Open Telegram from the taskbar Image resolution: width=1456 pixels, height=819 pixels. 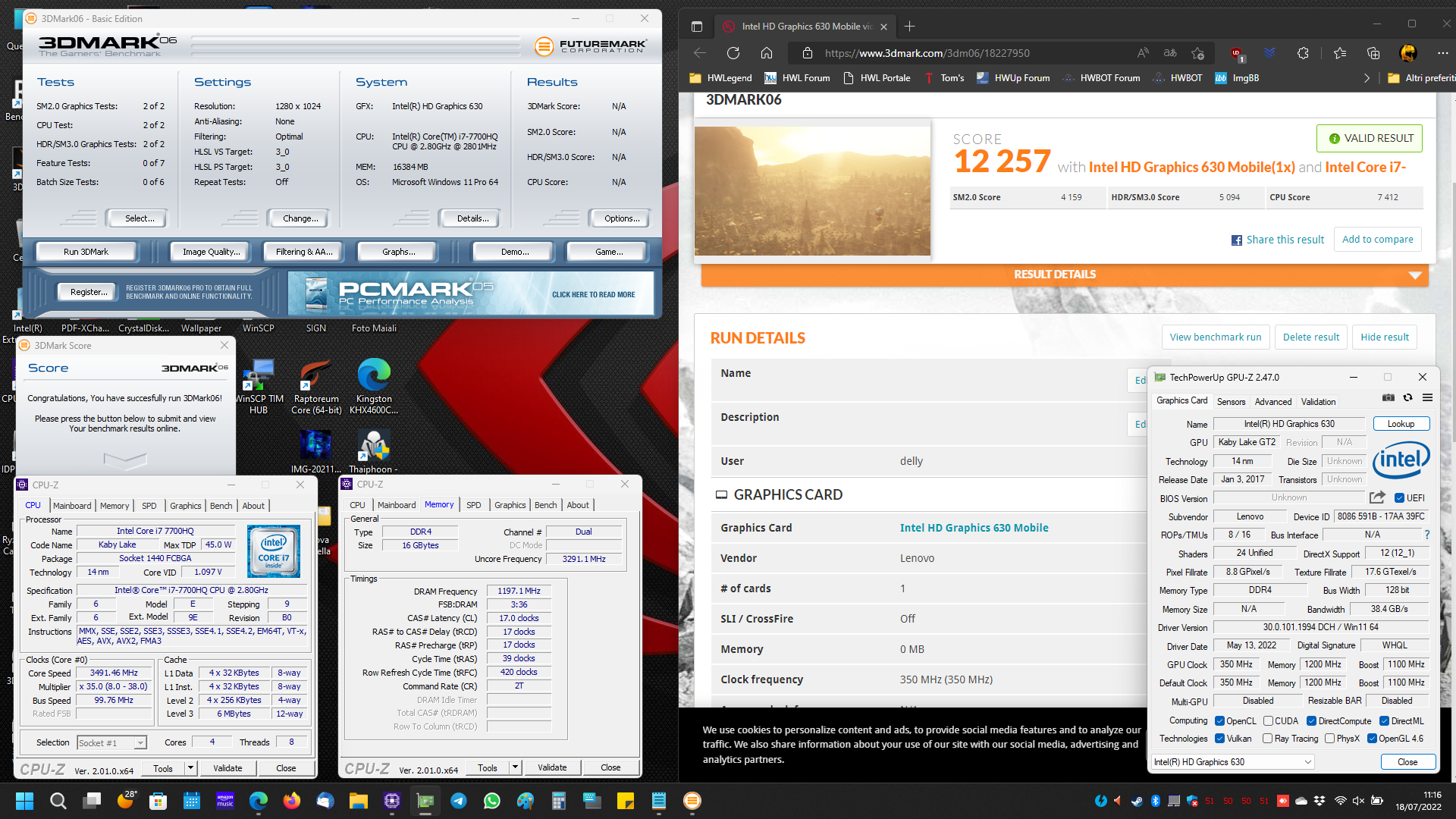[x=459, y=801]
